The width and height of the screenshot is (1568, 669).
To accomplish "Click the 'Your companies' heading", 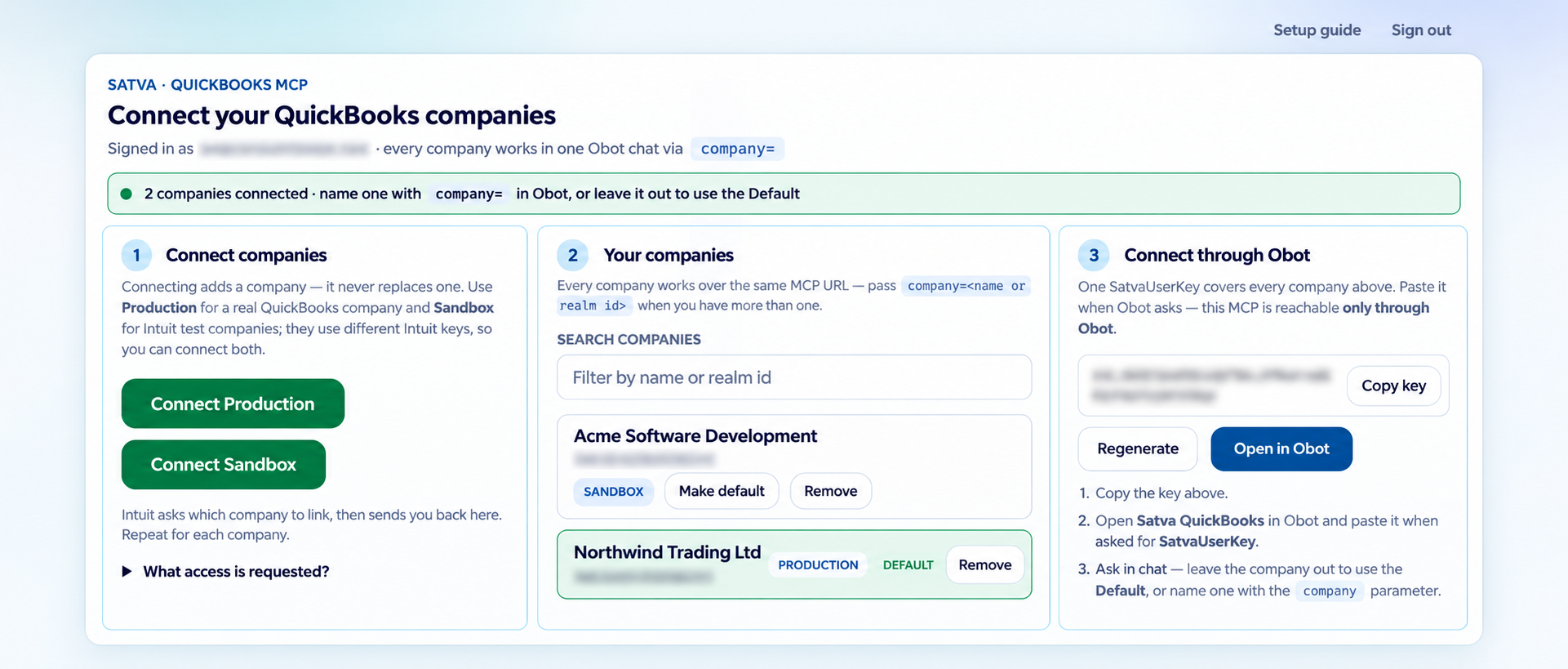I will pos(669,255).
